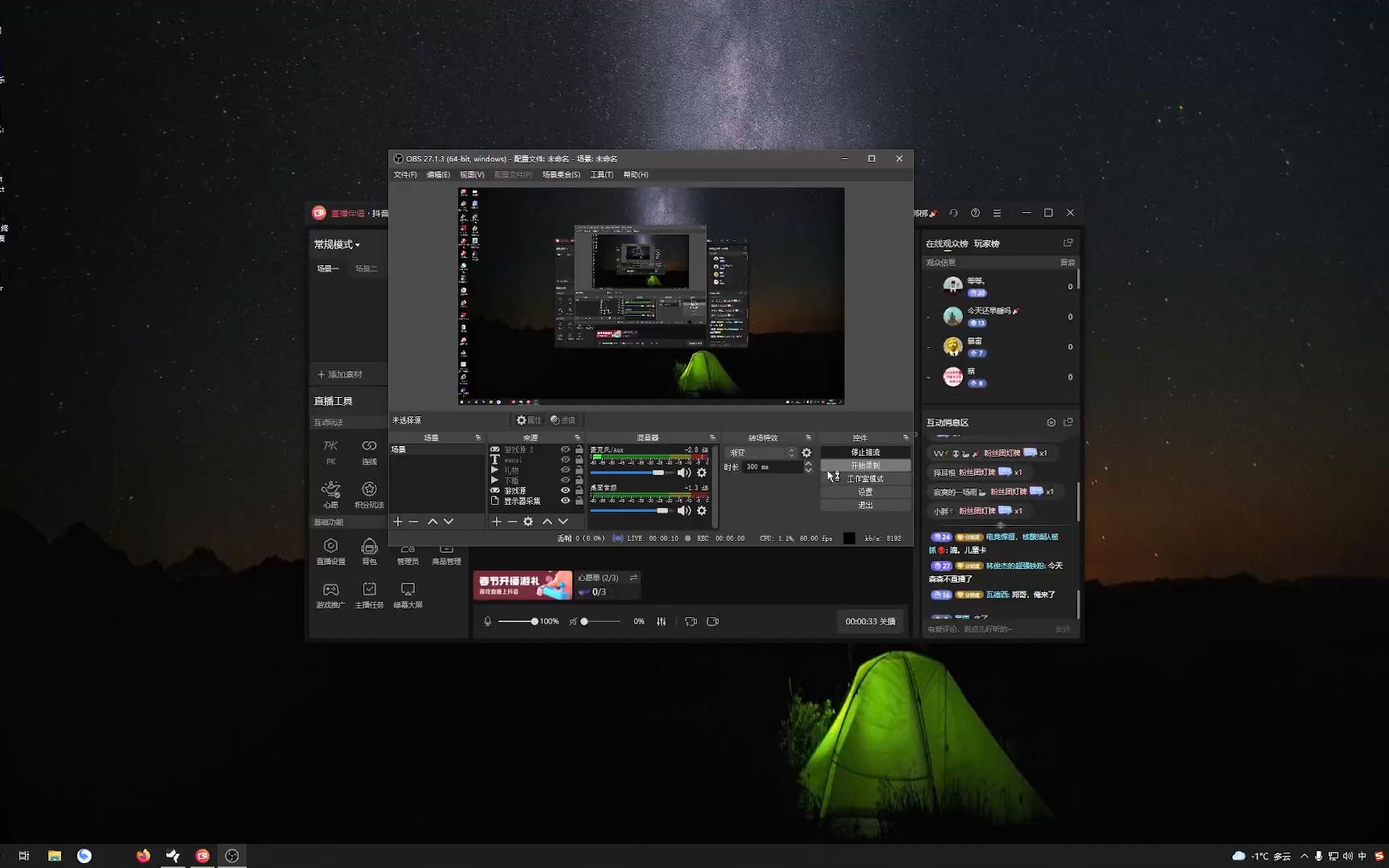
Task: Open the 渐变 transition dropdown
Action: 760,452
